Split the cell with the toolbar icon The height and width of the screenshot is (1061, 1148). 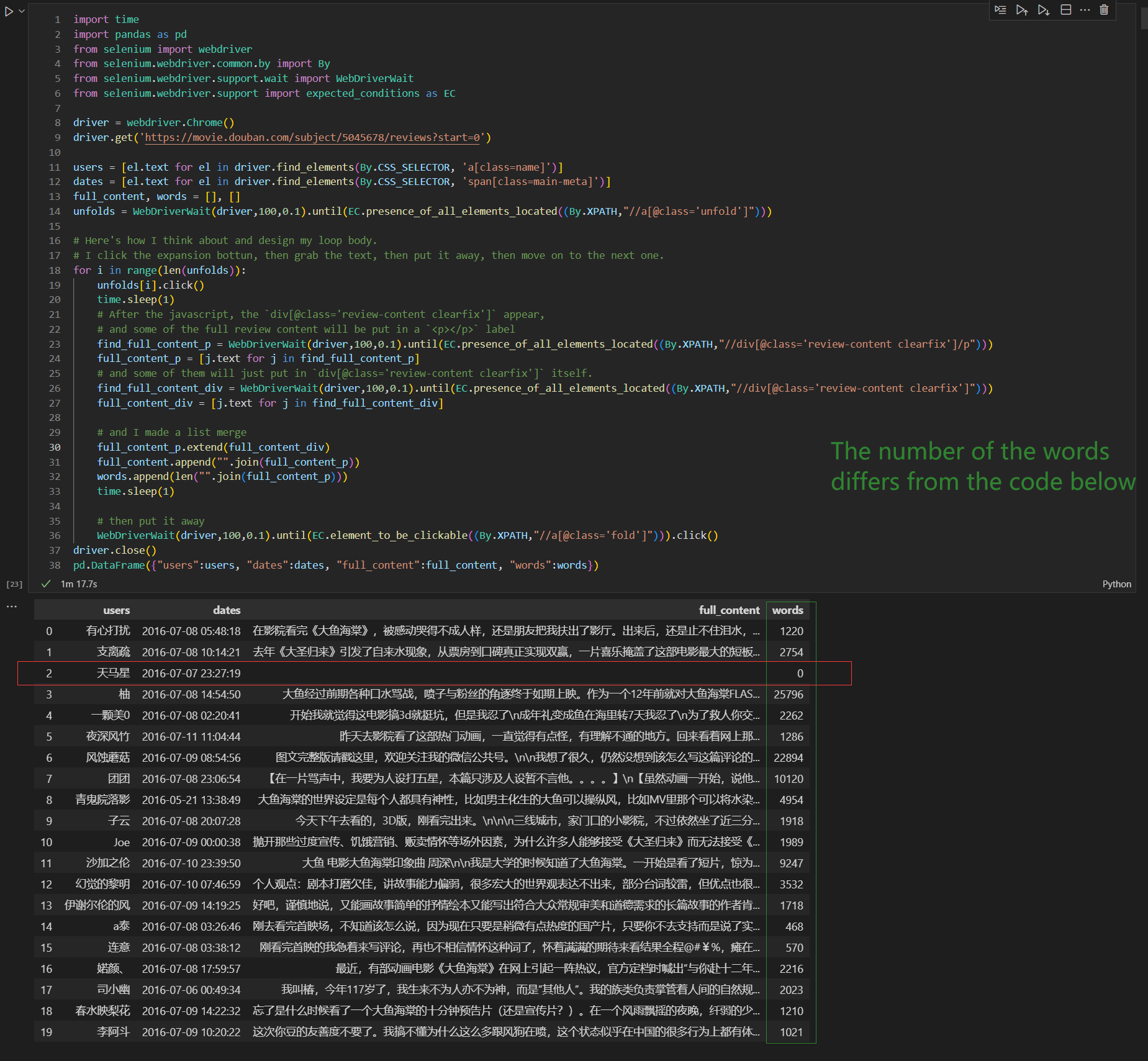coord(1065,10)
